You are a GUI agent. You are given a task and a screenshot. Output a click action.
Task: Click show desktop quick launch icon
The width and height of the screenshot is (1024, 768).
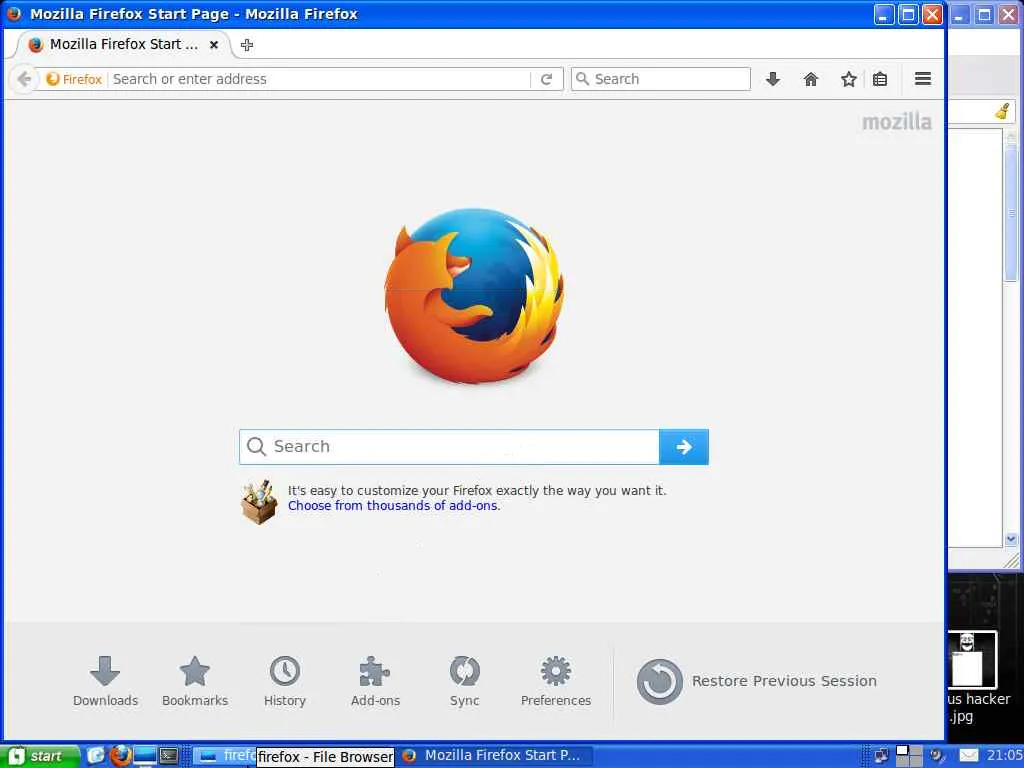point(145,756)
